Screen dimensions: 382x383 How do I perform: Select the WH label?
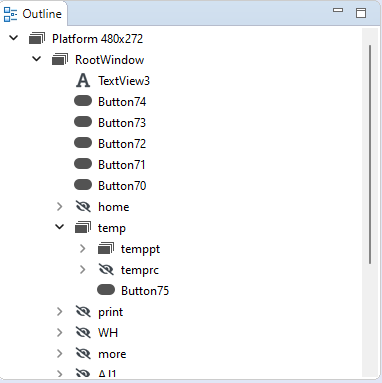108,333
